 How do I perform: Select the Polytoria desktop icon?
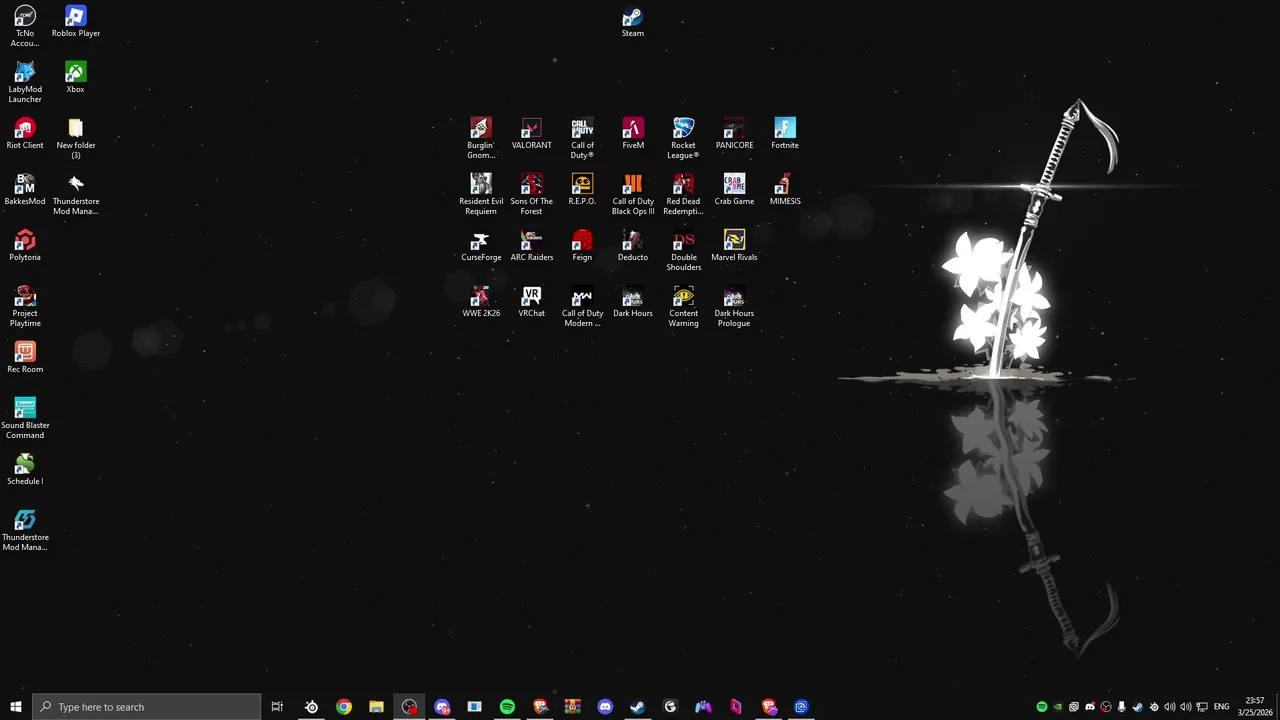pos(25,246)
